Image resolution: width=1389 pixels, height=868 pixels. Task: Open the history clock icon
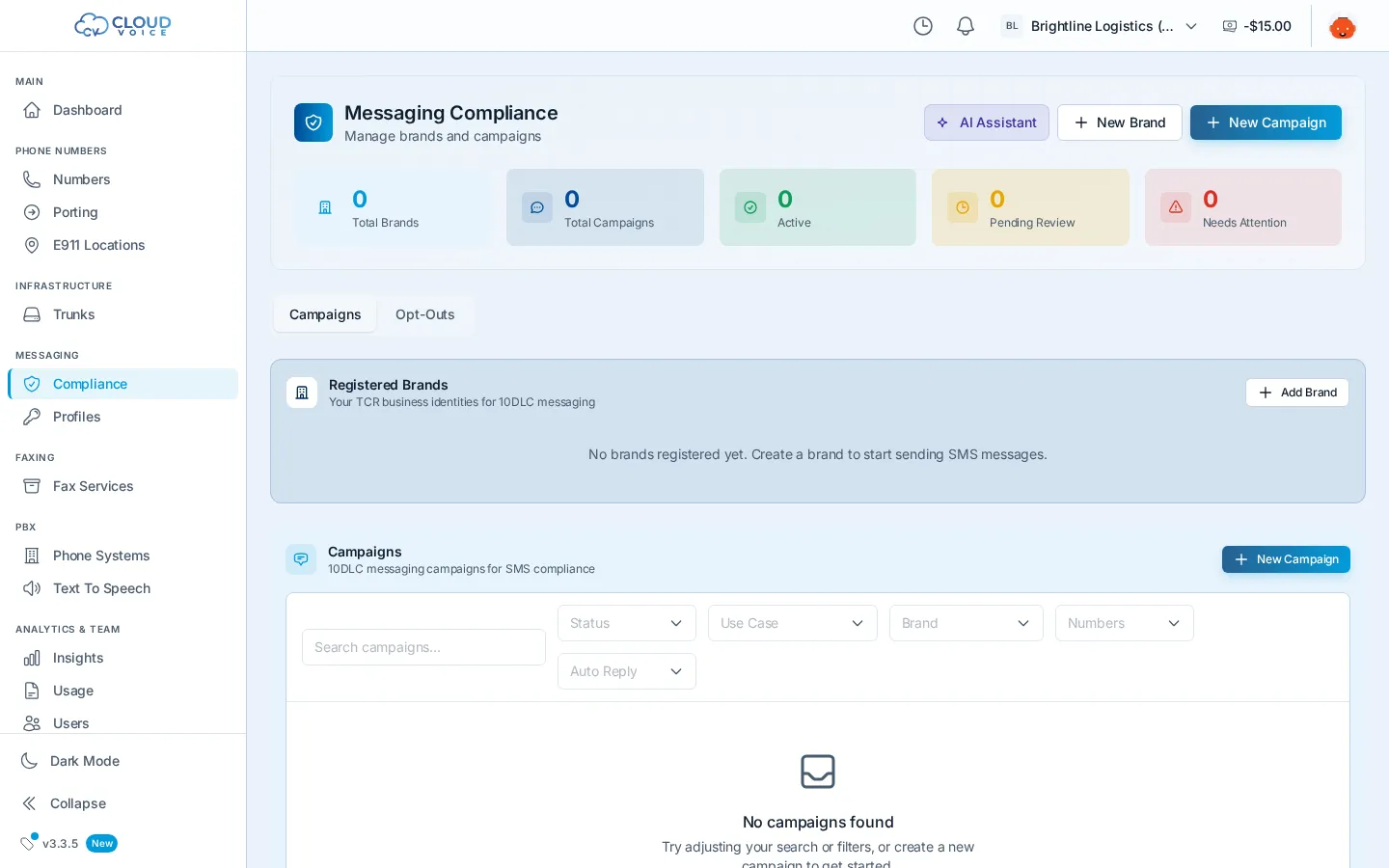923,26
